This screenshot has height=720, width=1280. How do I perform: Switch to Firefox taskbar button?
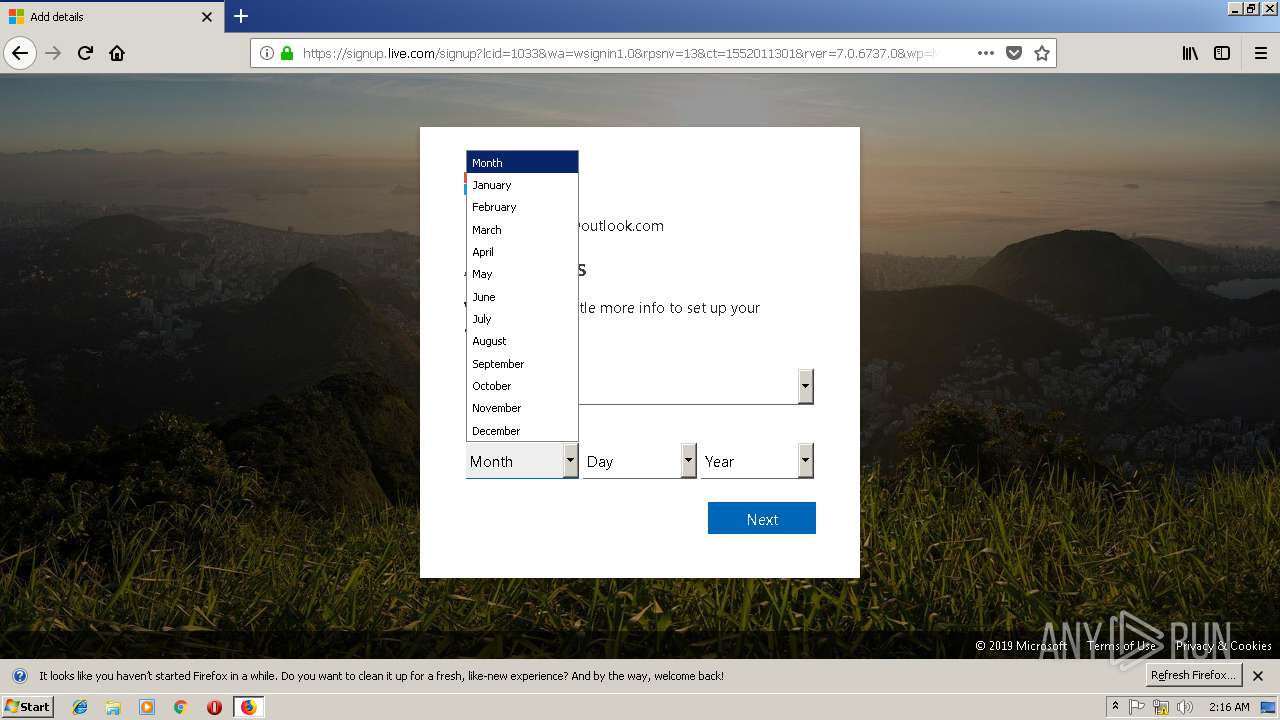click(x=248, y=707)
